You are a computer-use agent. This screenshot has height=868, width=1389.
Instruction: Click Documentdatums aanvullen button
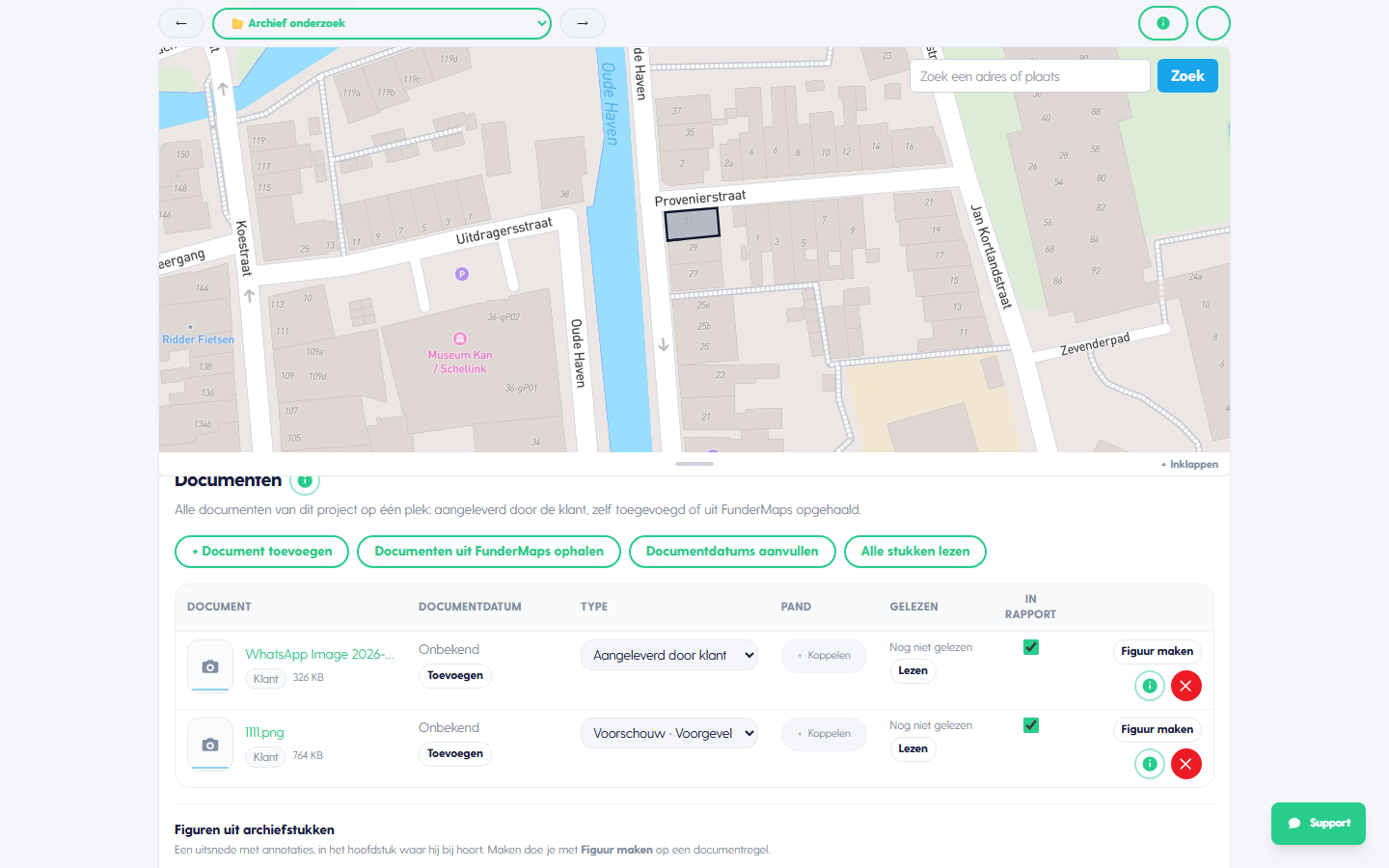tap(732, 552)
